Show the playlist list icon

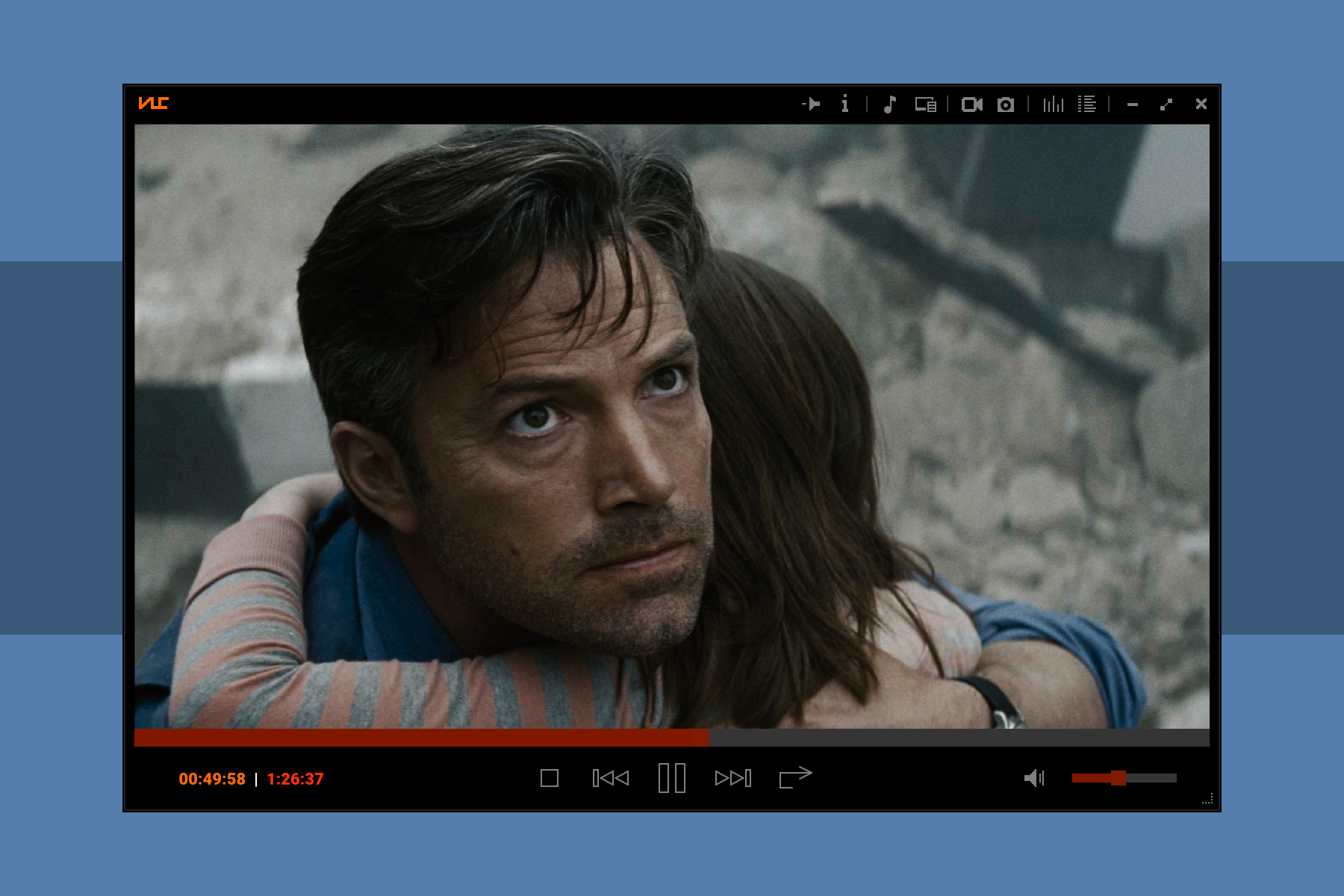1087,104
